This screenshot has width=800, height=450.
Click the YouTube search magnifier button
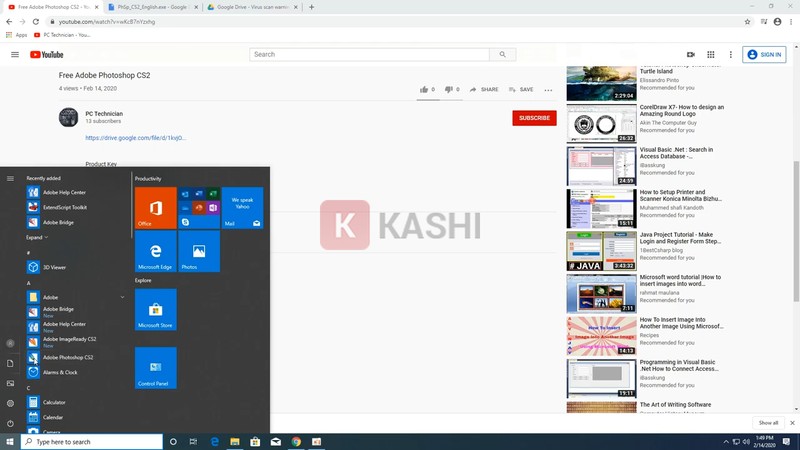click(503, 54)
